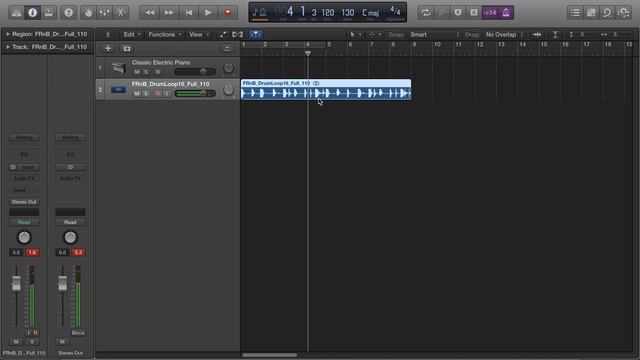
Task: Open the secondary marquee tool menu
Action: 375,35
